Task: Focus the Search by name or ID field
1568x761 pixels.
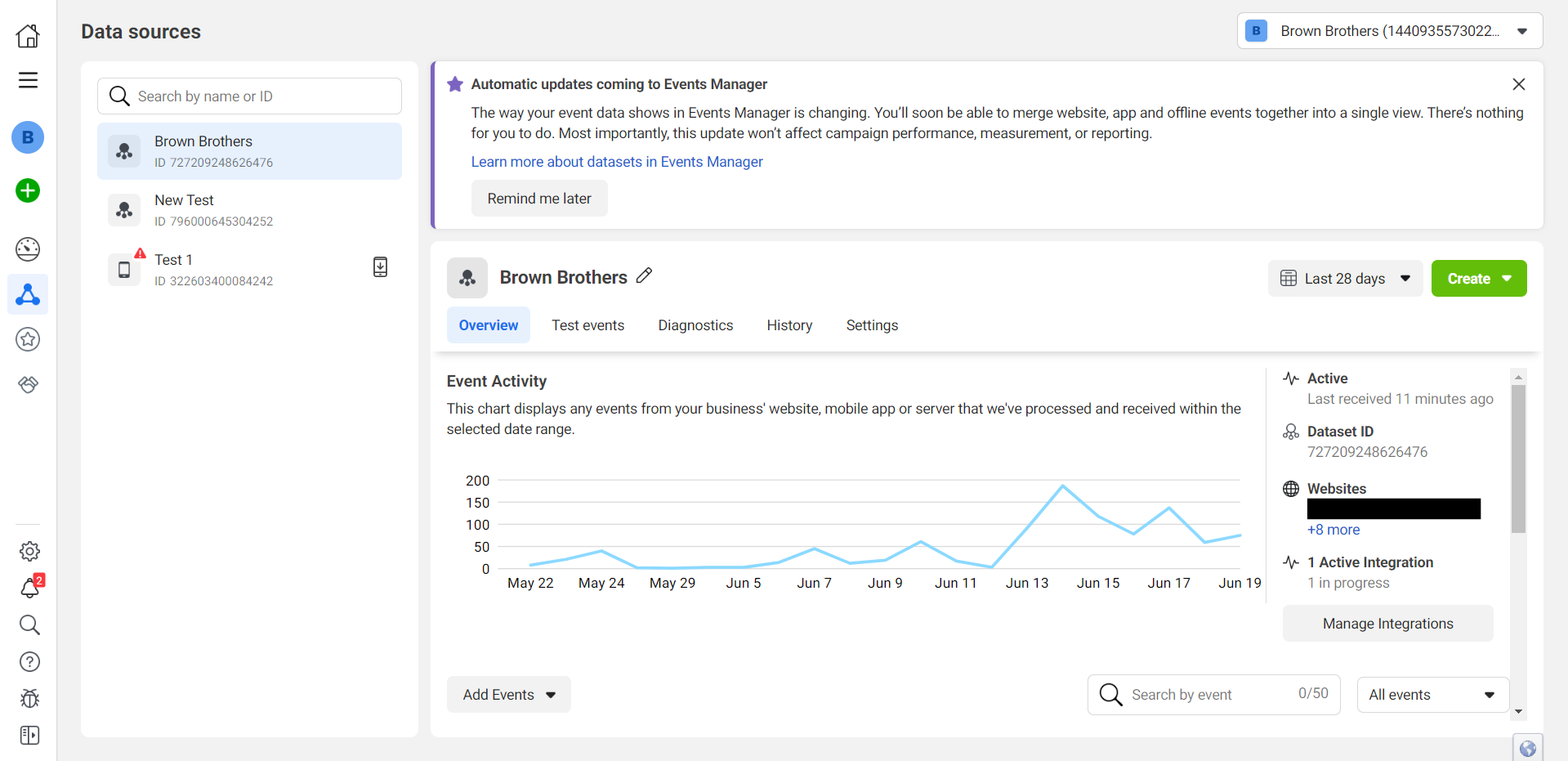Action: (x=249, y=96)
